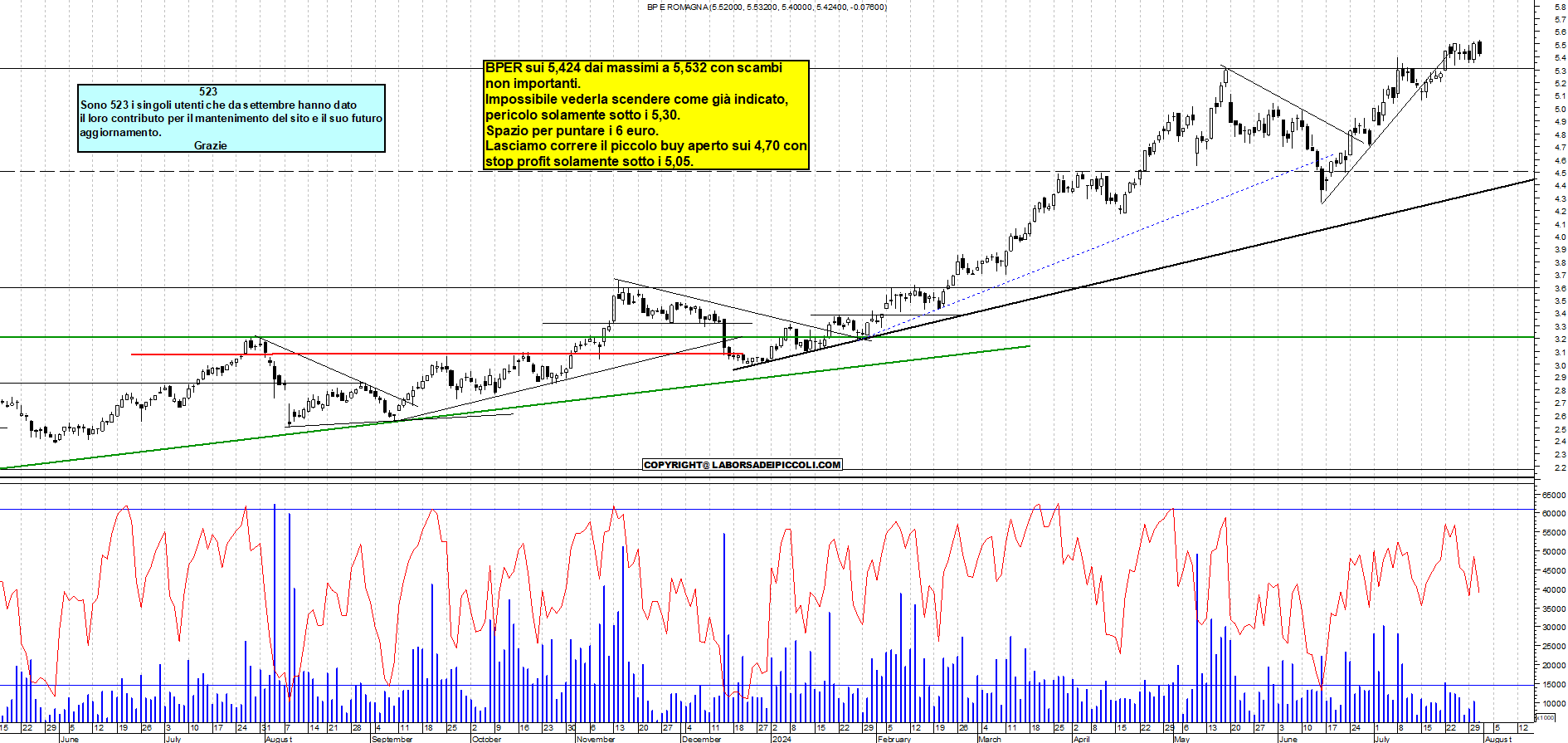Click 'il loro contributo per il mantenimento' line
The height and width of the screenshot is (743, 1568).
(231, 119)
